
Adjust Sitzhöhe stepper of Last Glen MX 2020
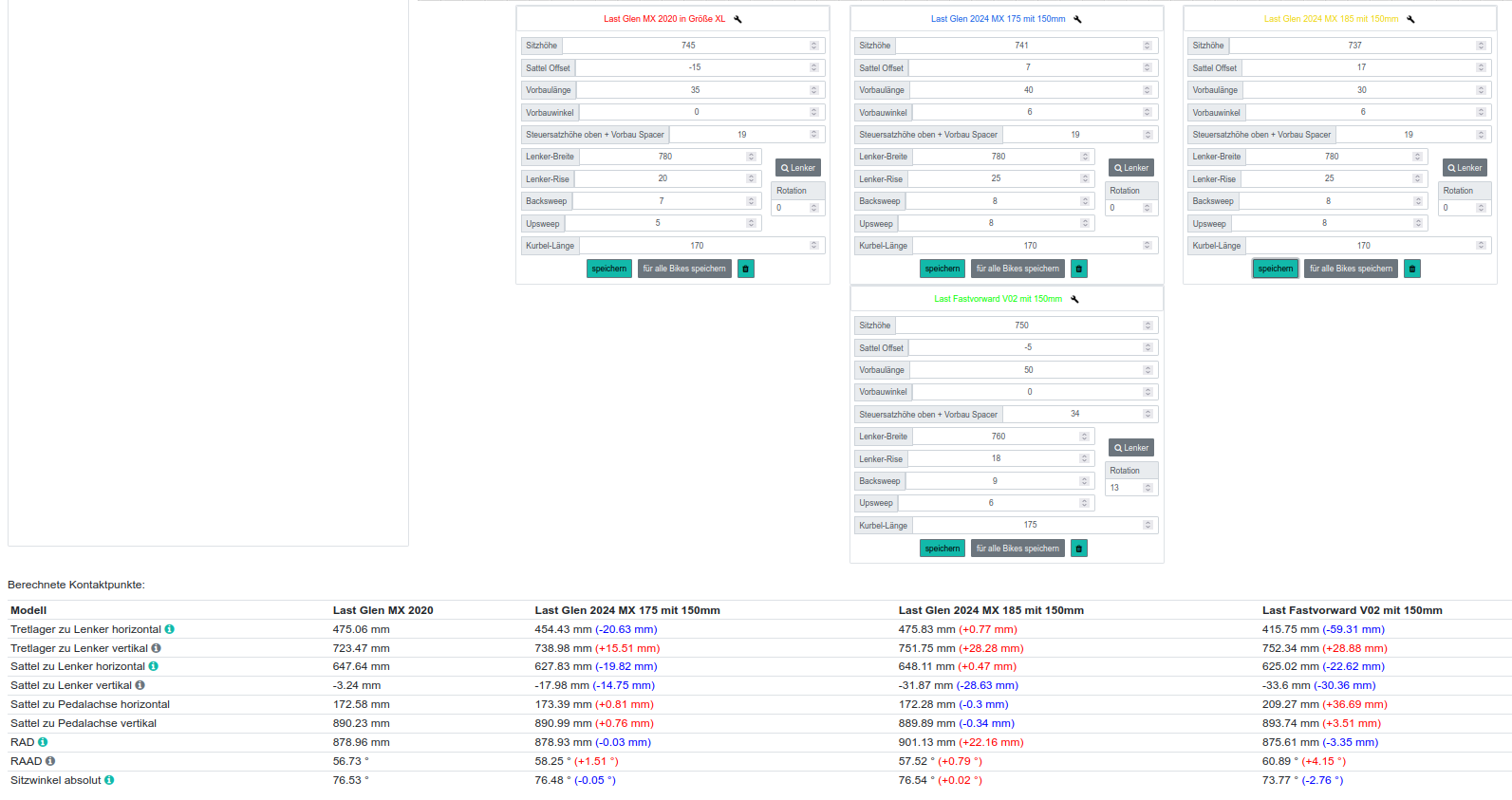814,46
